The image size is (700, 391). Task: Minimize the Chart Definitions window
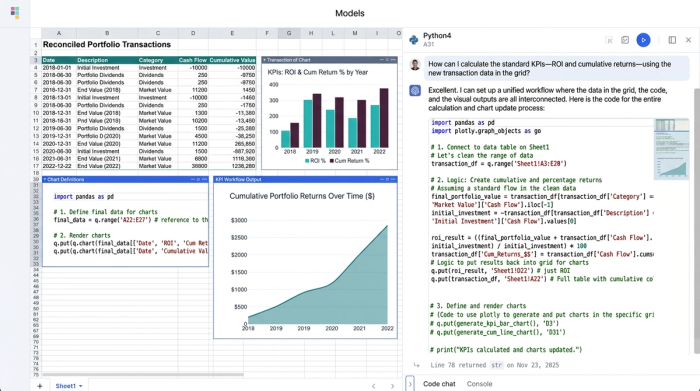(x=192, y=179)
